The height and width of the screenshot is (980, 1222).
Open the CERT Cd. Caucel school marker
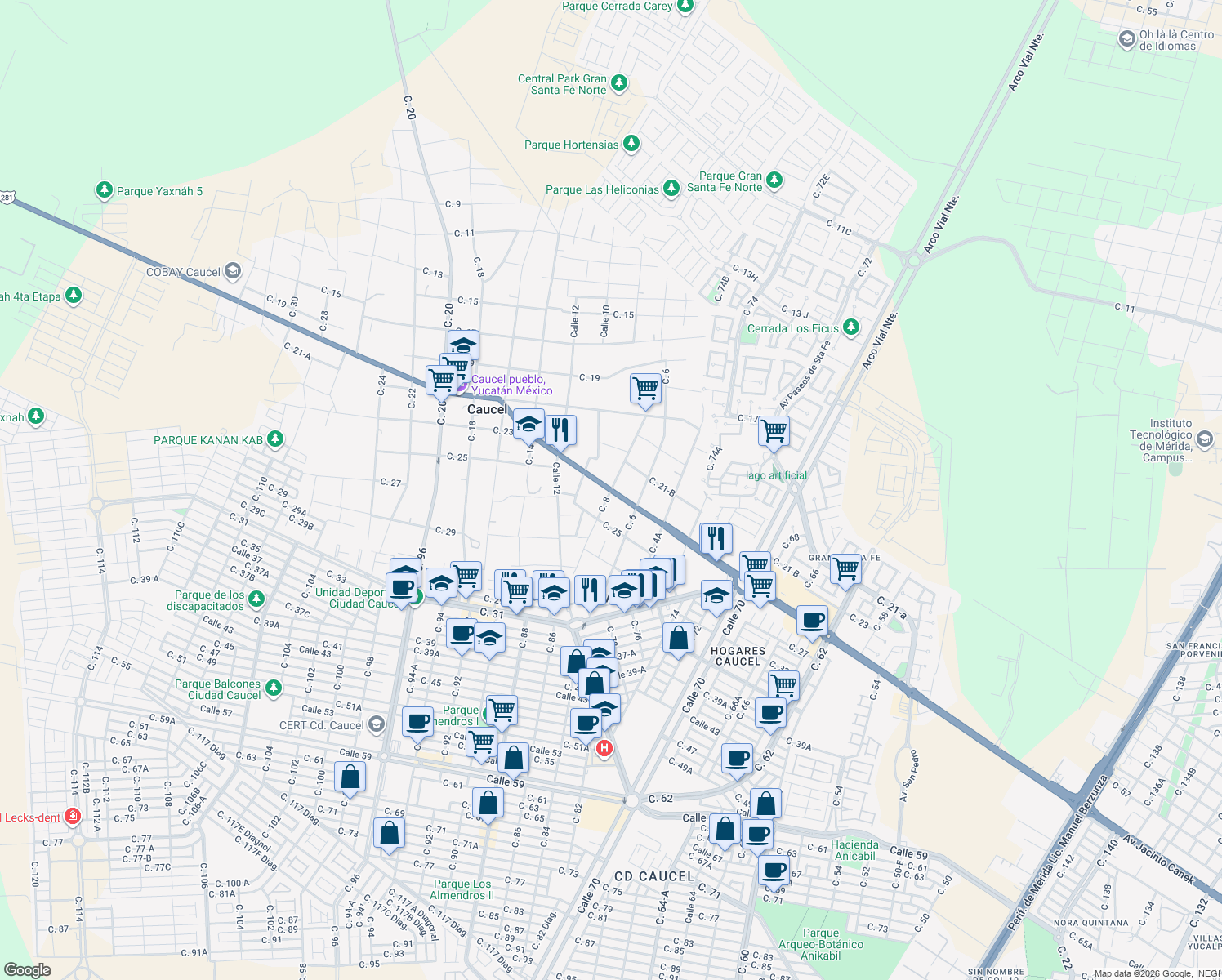[x=377, y=724]
